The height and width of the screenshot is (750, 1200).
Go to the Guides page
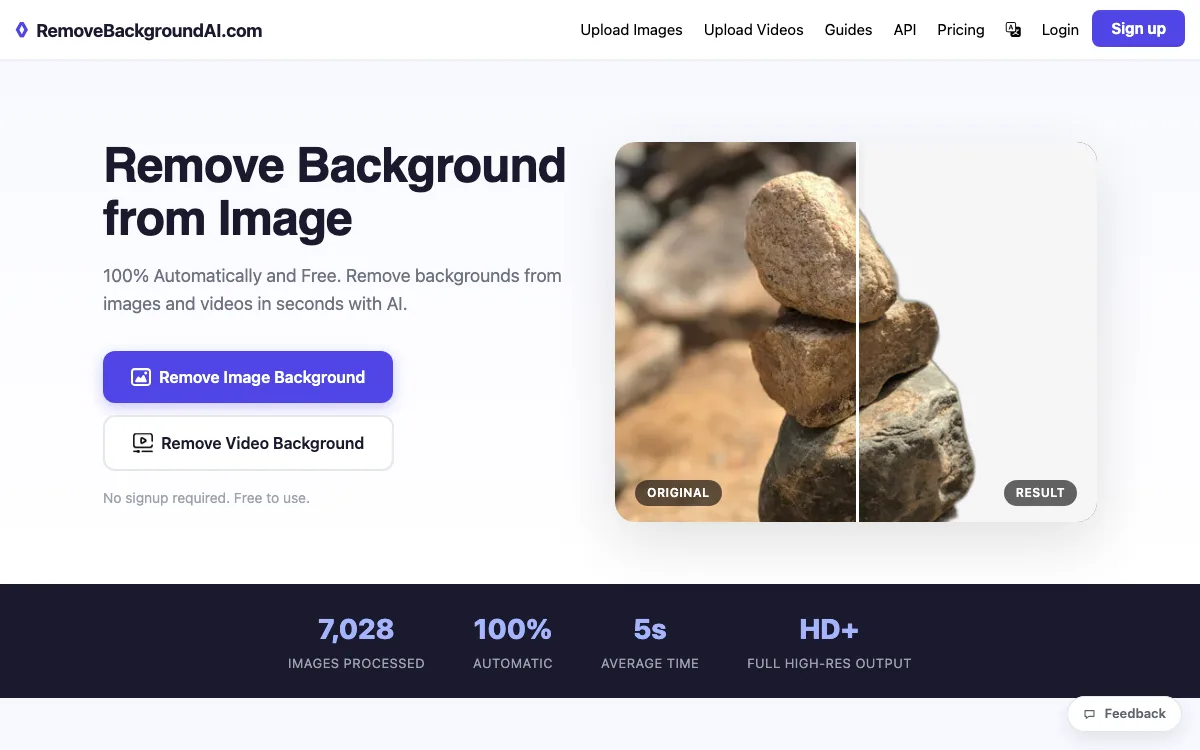[848, 30]
